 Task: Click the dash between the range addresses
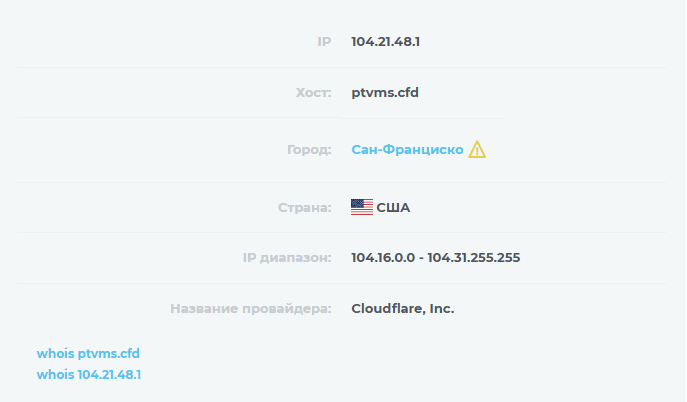point(421,258)
